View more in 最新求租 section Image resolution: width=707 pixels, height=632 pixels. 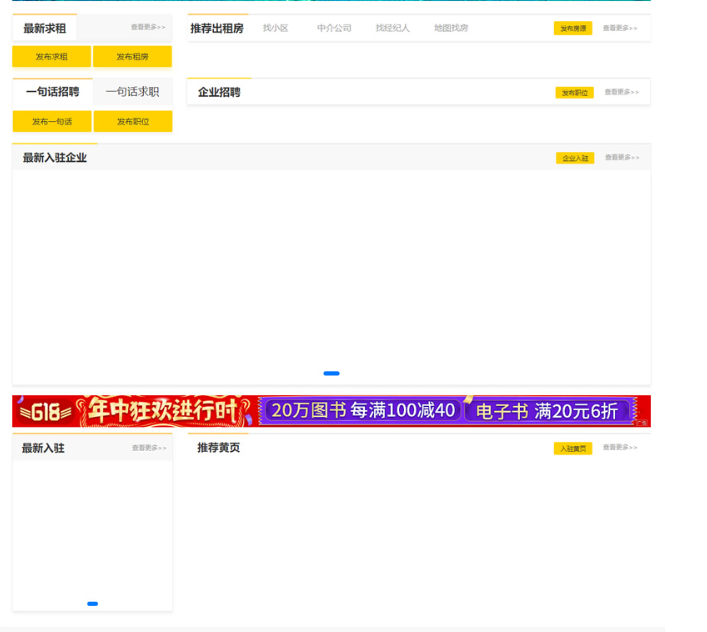pyautogui.click(x=148, y=27)
